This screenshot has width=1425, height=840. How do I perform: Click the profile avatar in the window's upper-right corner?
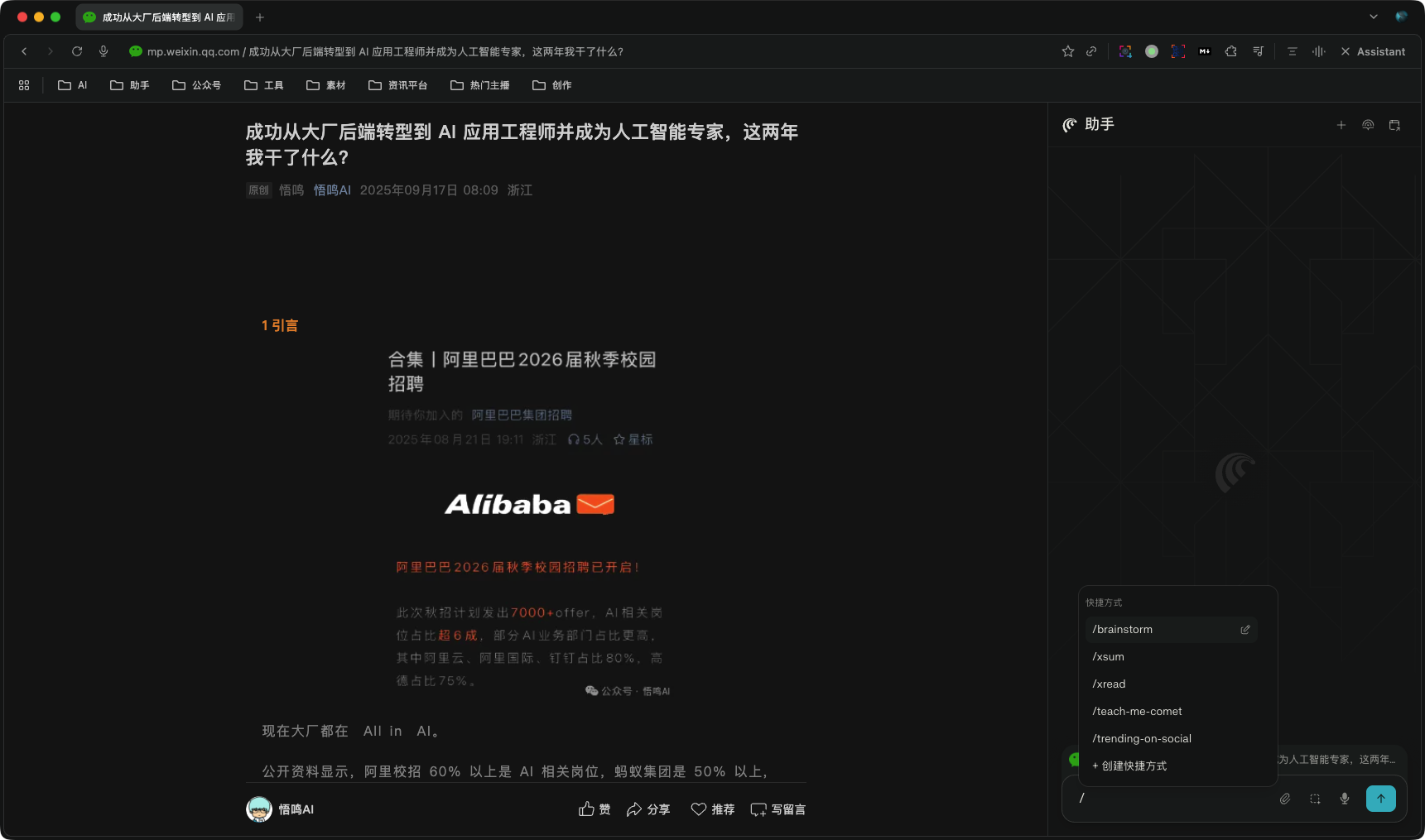(1401, 17)
